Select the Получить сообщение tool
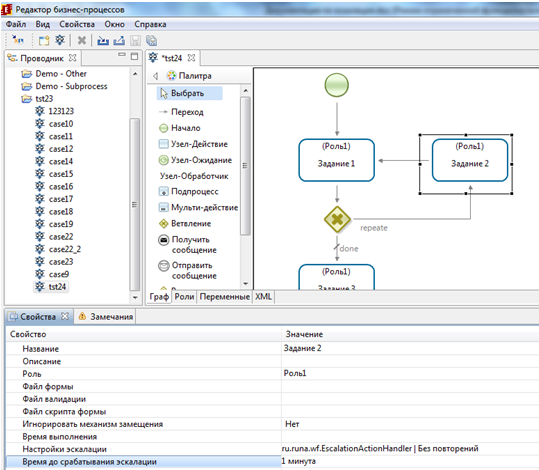The image size is (539, 470). coord(188,244)
